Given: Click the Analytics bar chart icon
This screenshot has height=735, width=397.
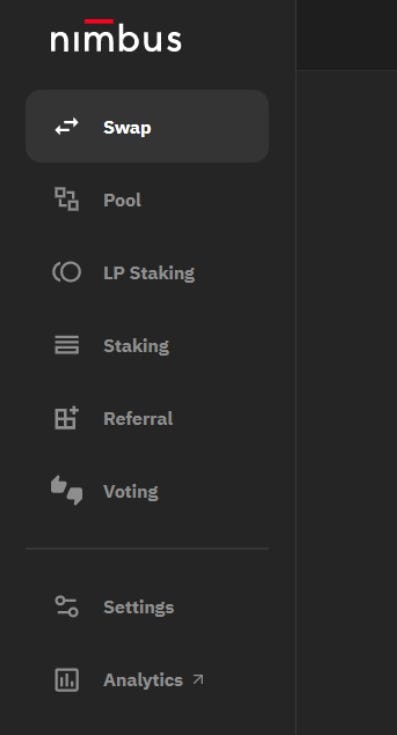Looking at the screenshot, I should [67, 680].
